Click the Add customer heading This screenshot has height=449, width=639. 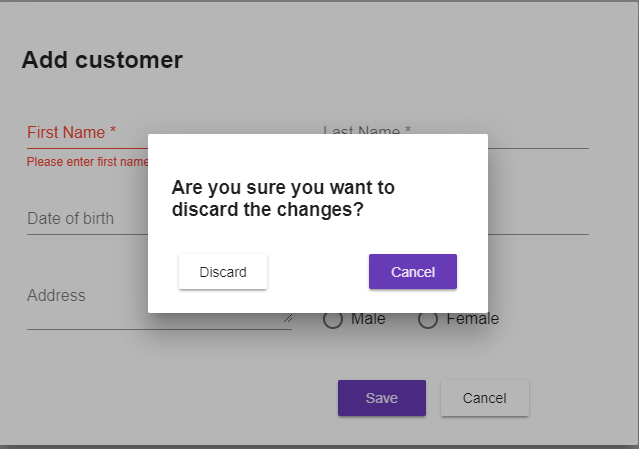point(102,60)
